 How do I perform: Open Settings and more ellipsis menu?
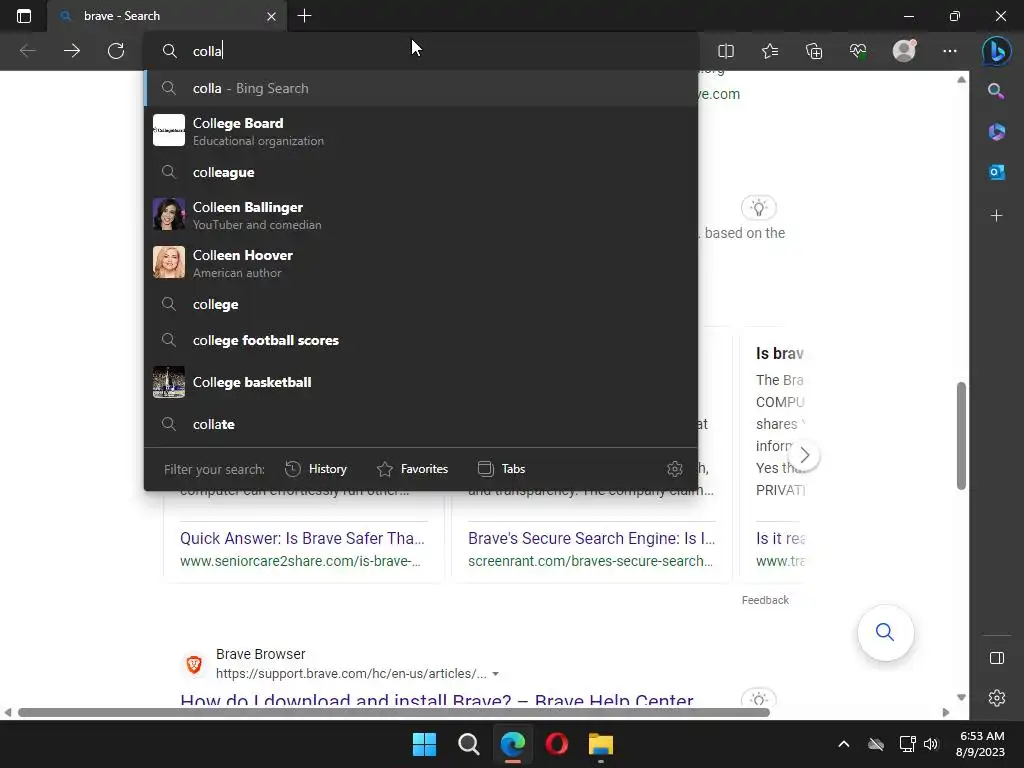tap(950, 51)
